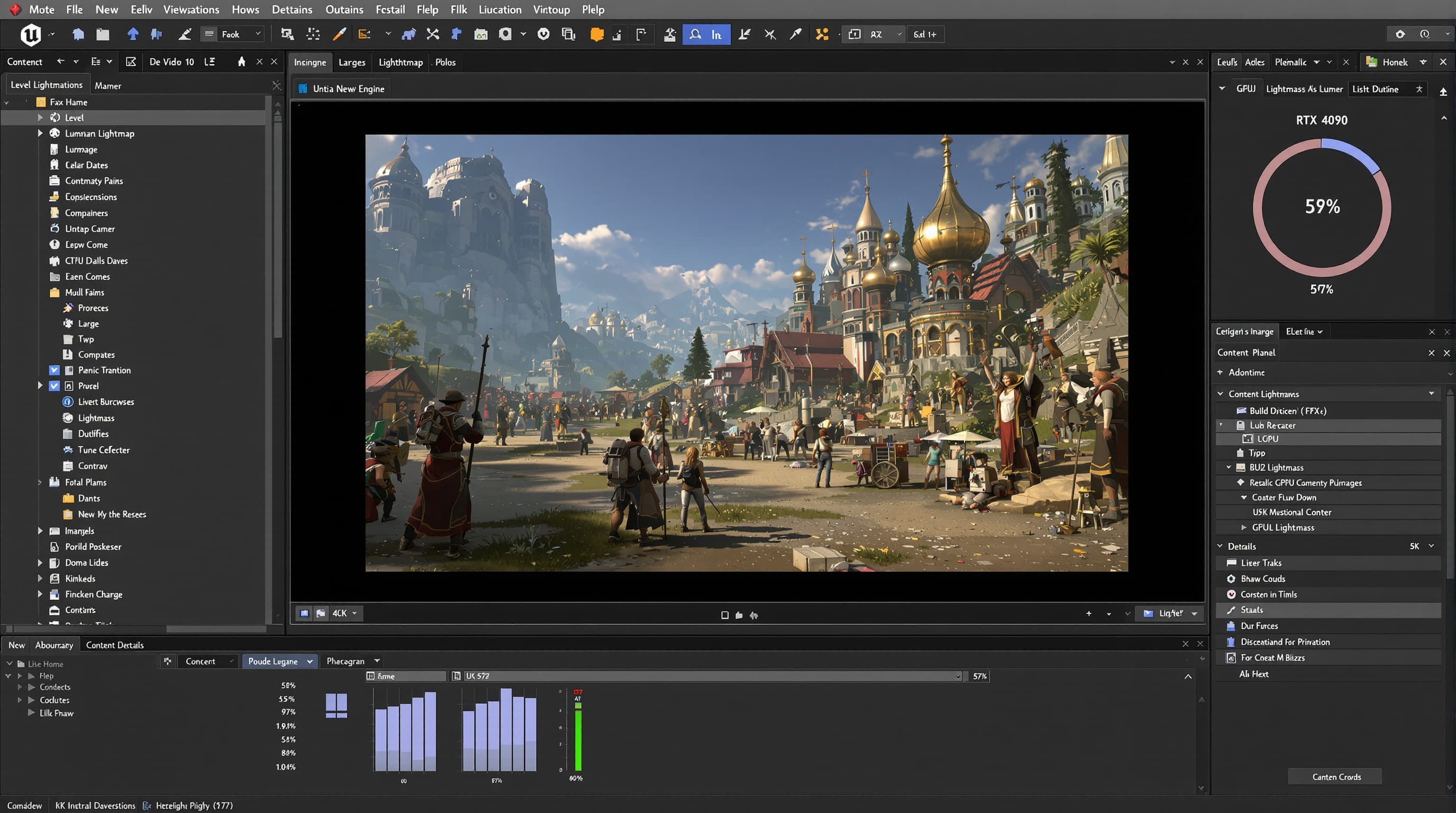Toggle the GPU mode button in the right panel
This screenshot has height=813, width=1456.
click(x=1246, y=88)
